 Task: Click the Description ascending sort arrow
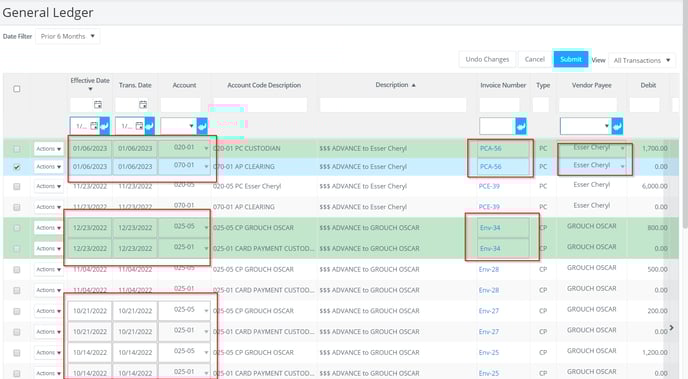(413, 85)
